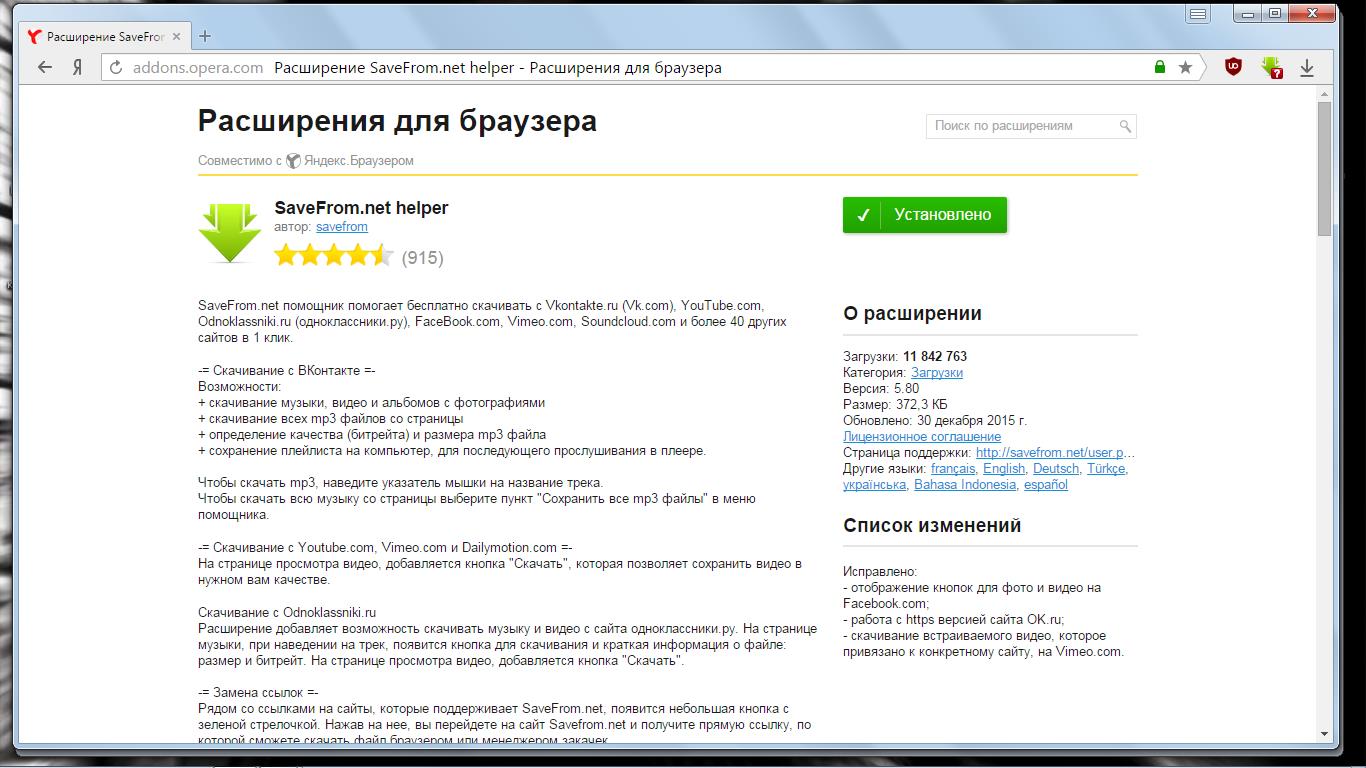This screenshot has width=1366, height=768.
Task: Close the Расширение SaveFrom tab
Action: 178,36
